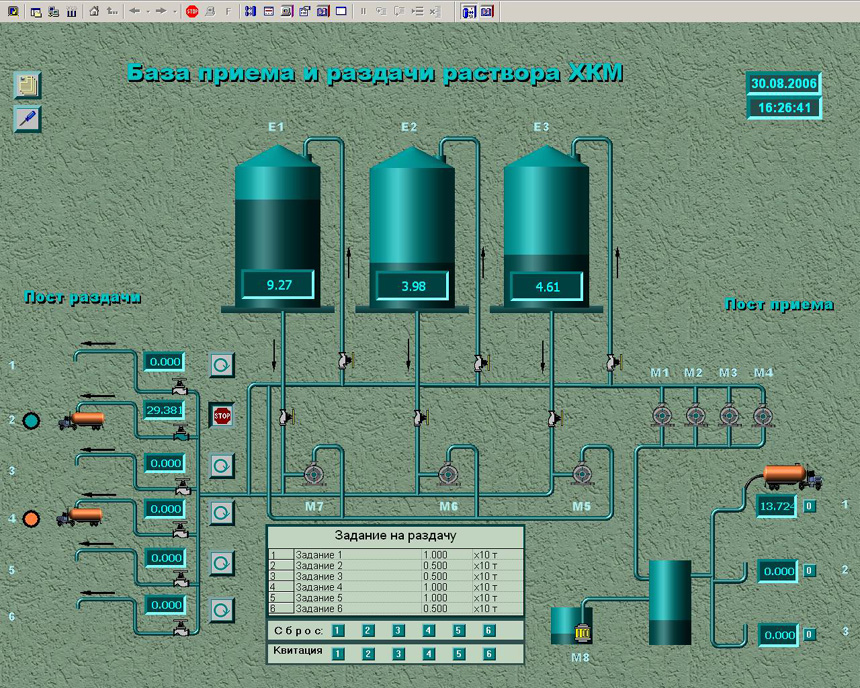Image resolution: width=860 pixels, height=688 pixels.
Task: Click tank E1 level value 9.27
Action: [279, 285]
